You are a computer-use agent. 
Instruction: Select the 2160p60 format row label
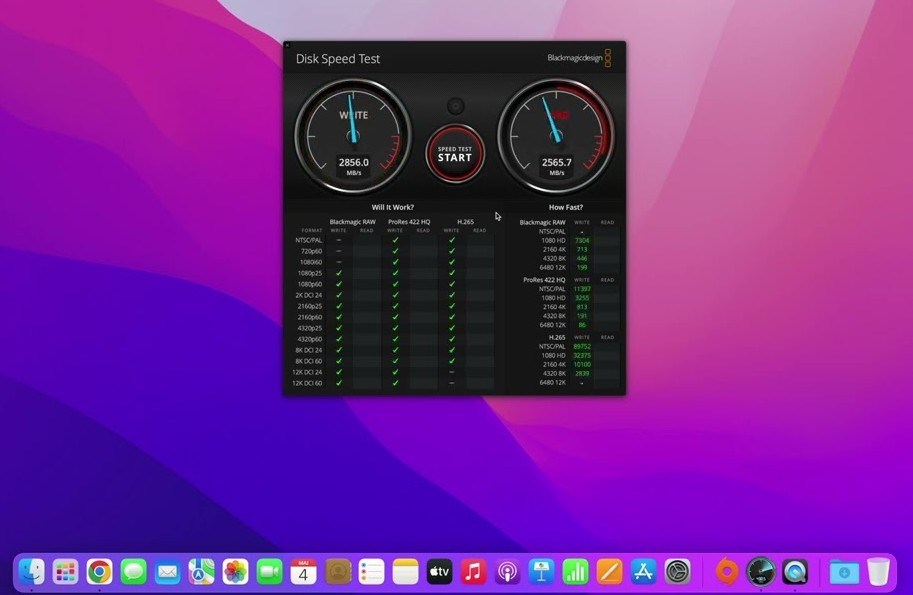point(310,317)
